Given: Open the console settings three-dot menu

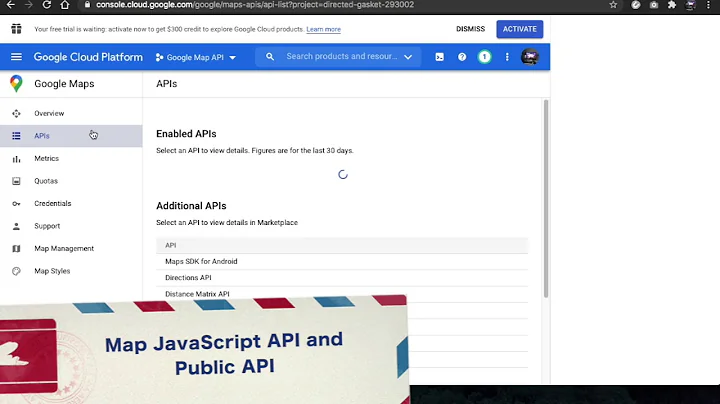Looking at the screenshot, I should click(507, 57).
